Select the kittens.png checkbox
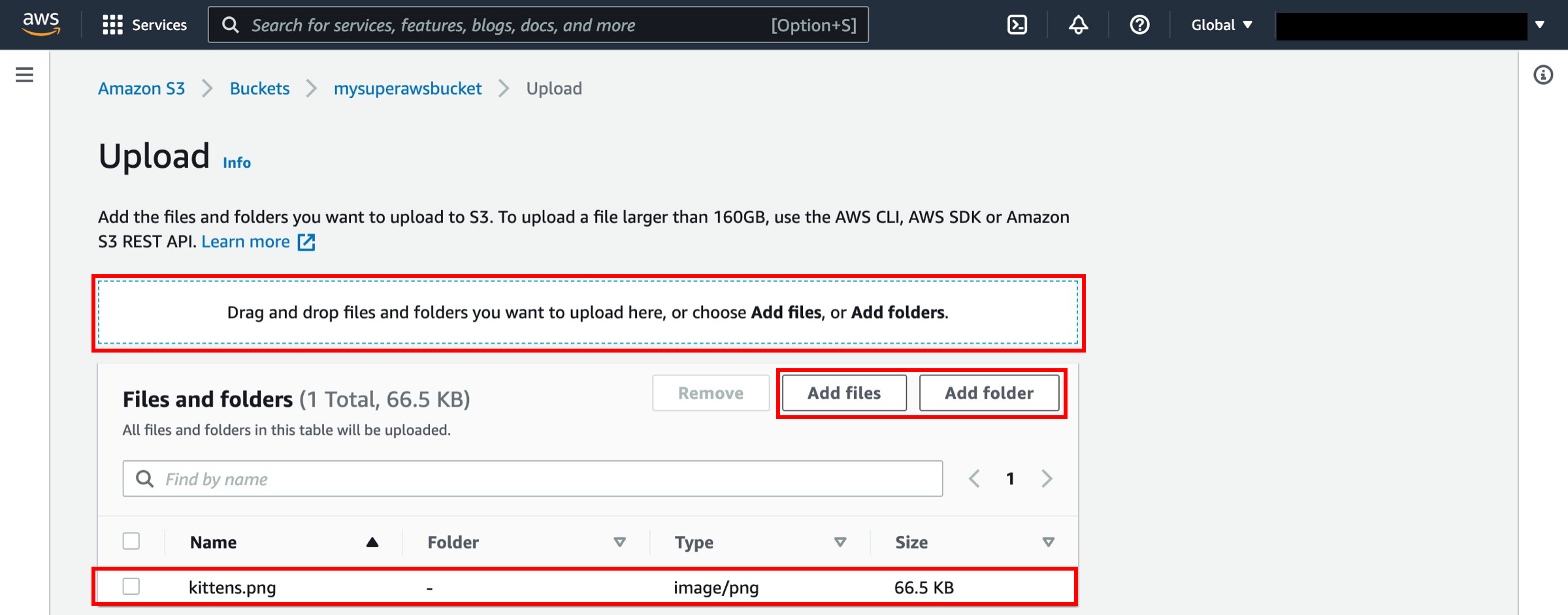1568x615 pixels. tap(131, 586)
